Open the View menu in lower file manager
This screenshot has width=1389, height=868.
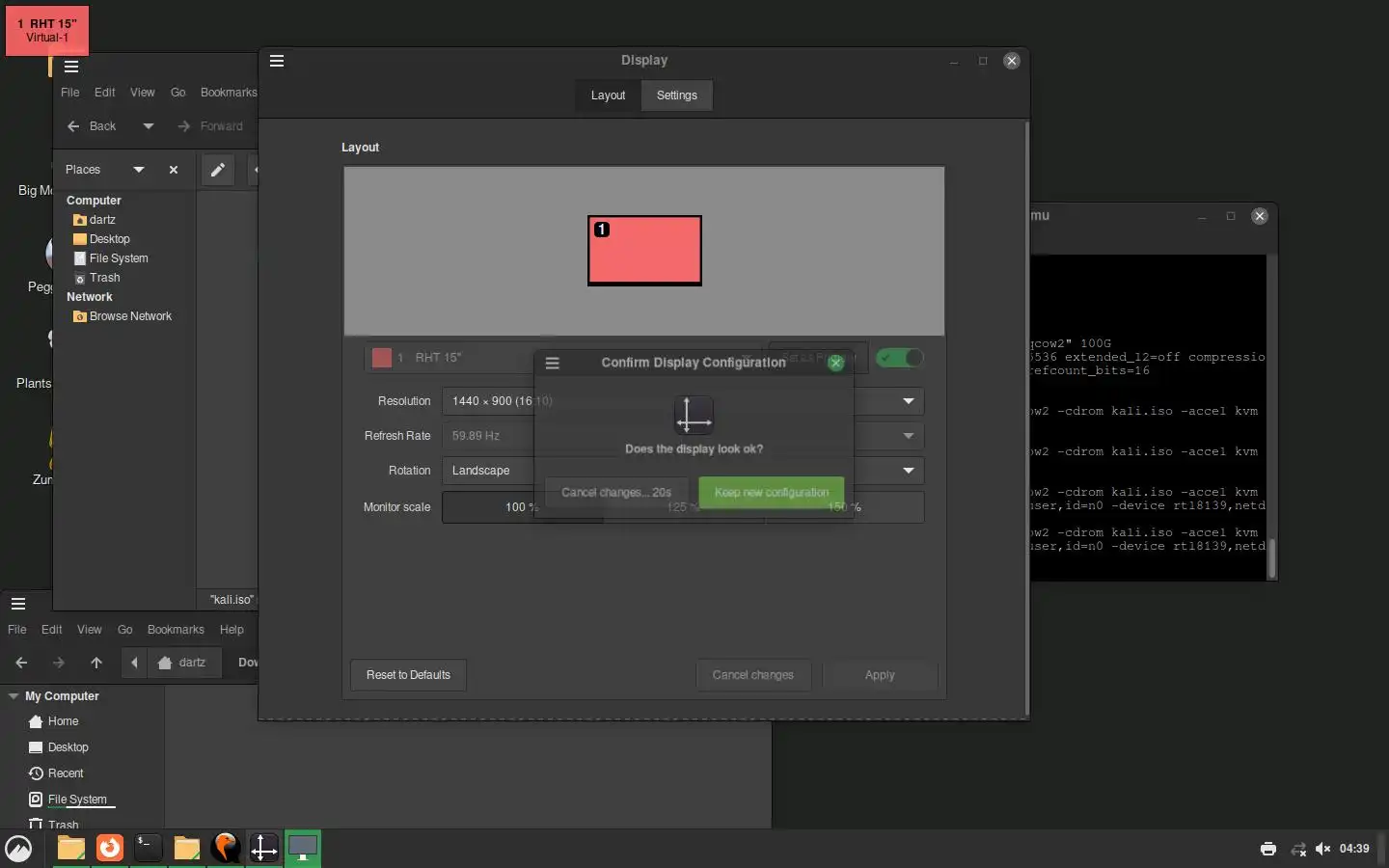(x=90, y=630)
